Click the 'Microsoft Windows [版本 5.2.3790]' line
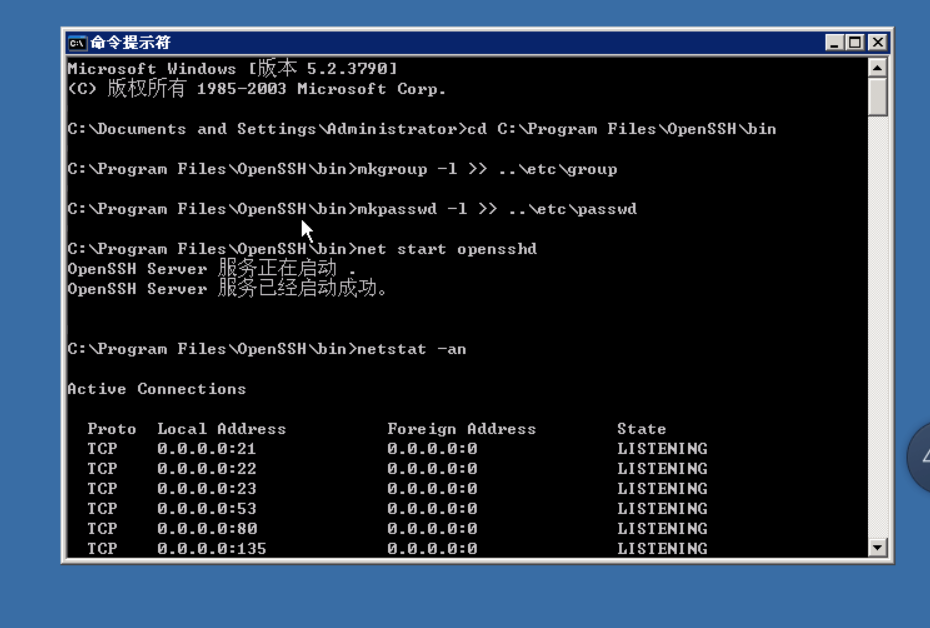Viewport: 930px width, 628px height. 232,68
